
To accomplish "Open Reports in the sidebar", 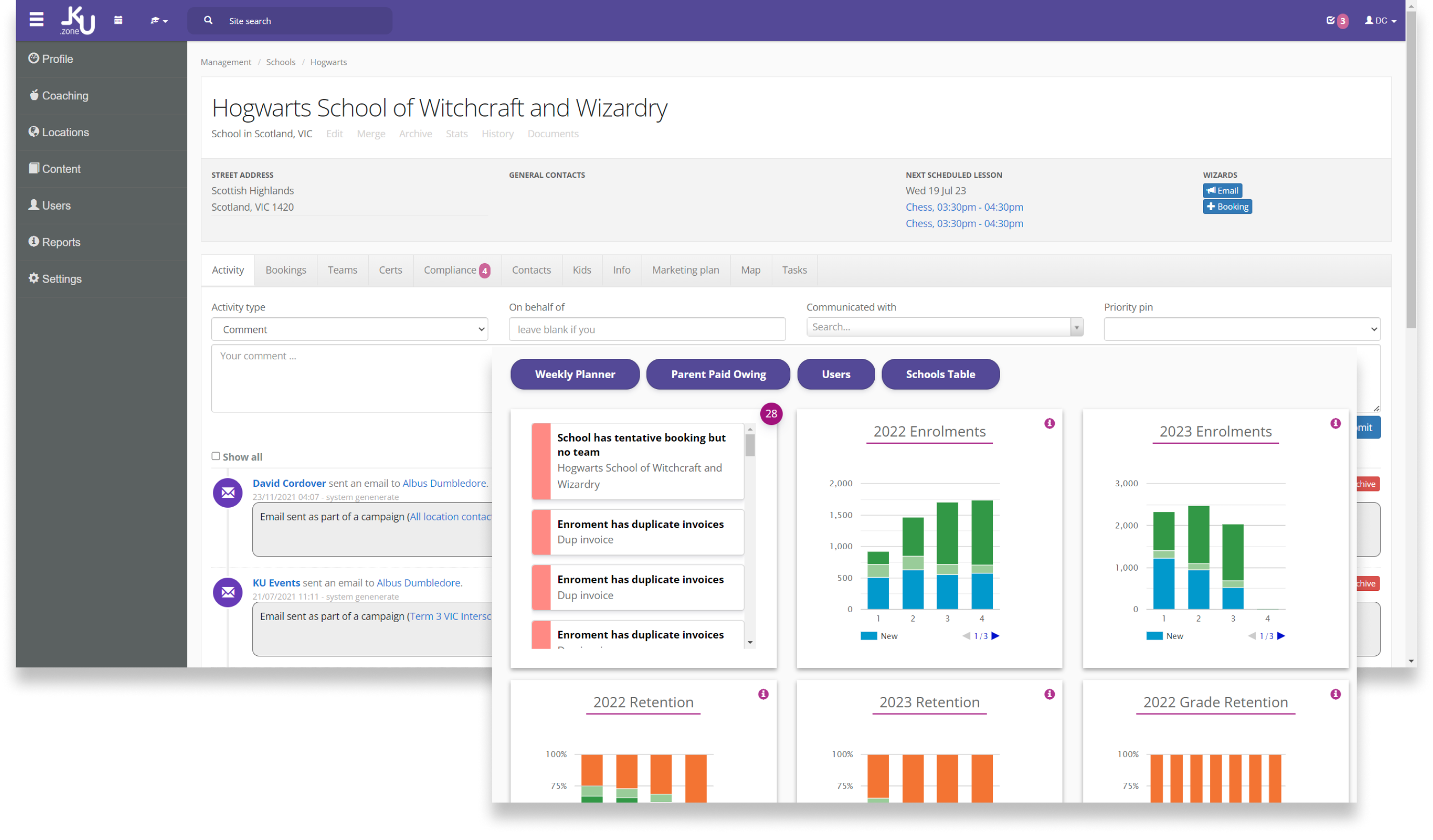I will coord(101,242).
